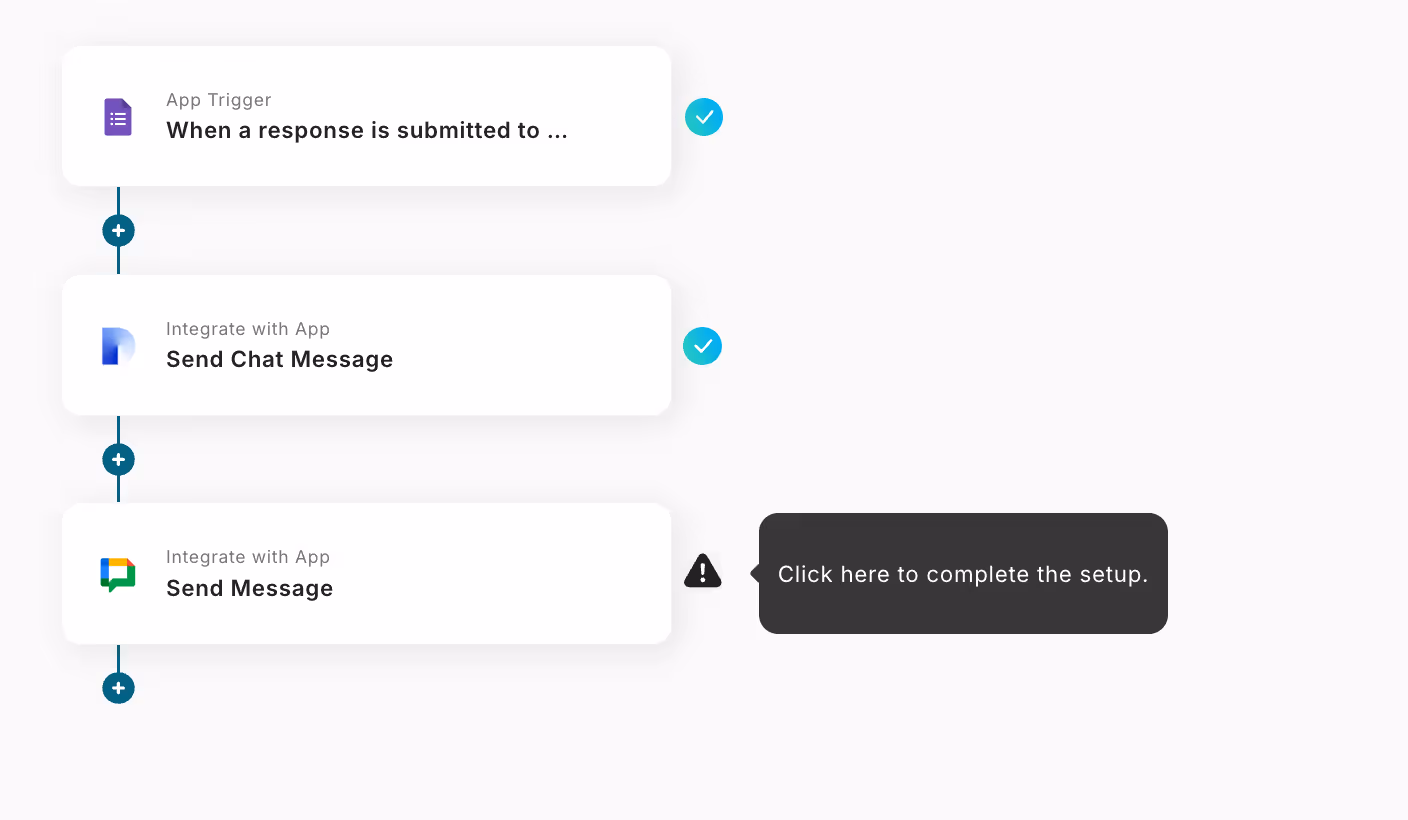Screen dimensions: 1408x820
Task: Click the checkmark beside Send Chat Message
Action: click(x=703, y=346)
